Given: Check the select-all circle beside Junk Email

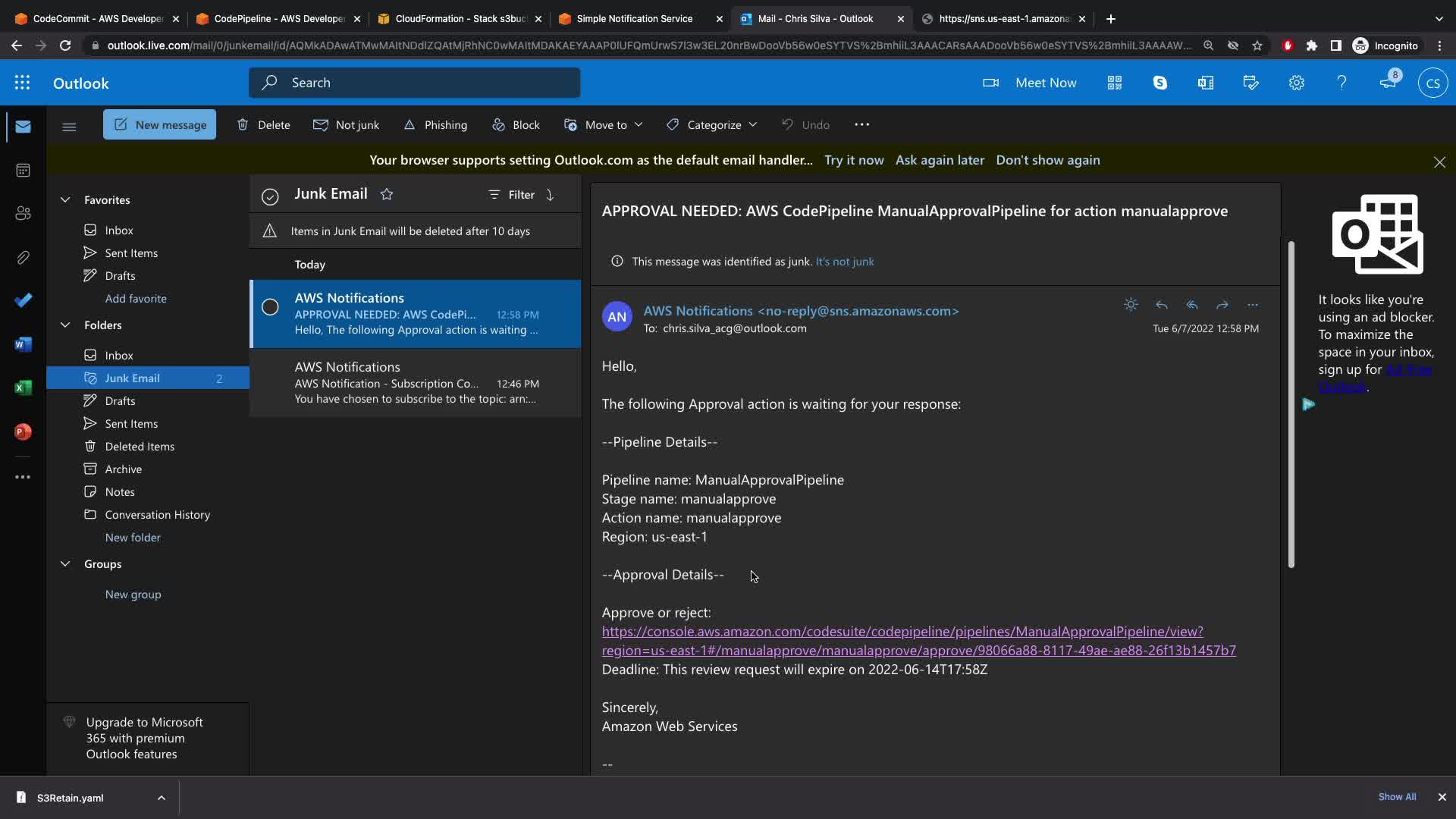Looking at the screenshot, I should (x=270, y=196).
